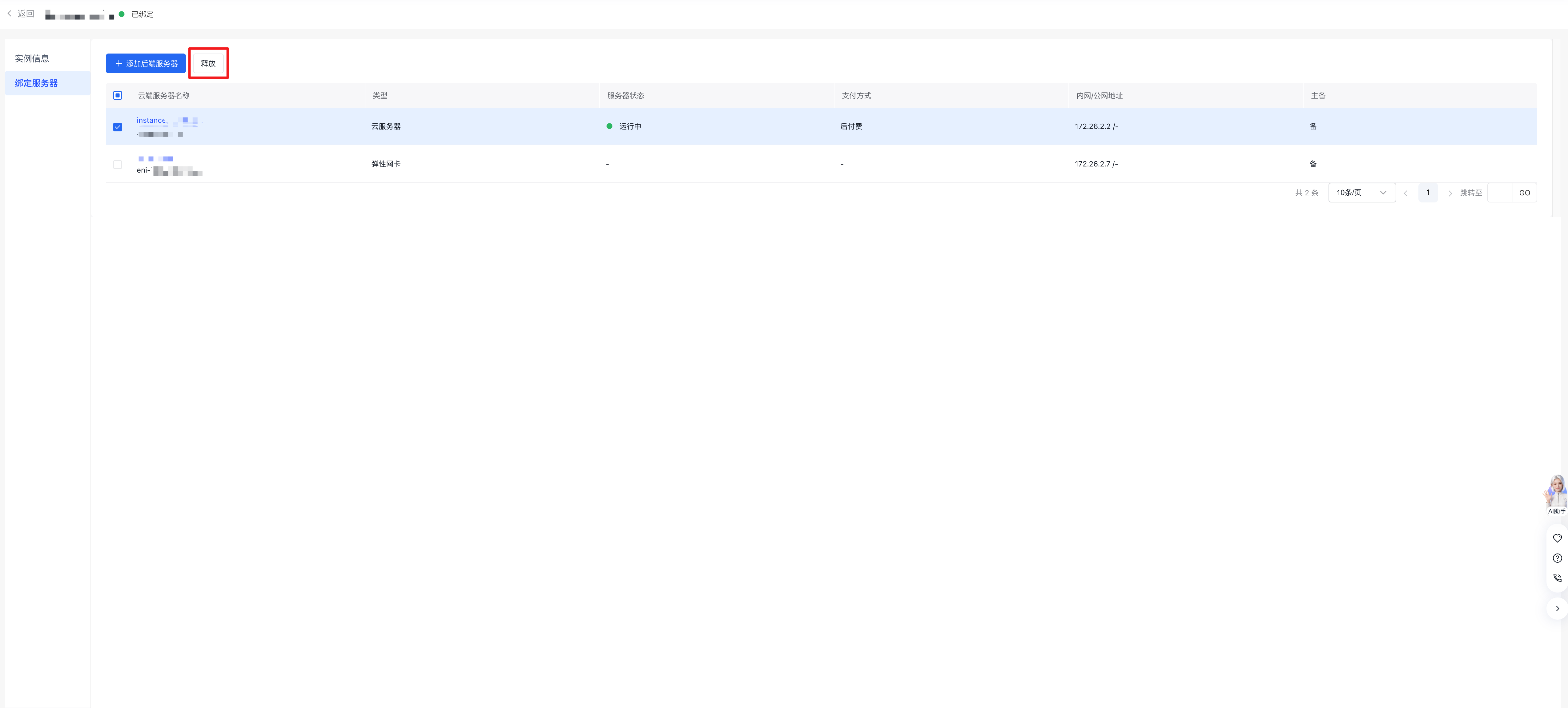
Task: Click the 释放 button
Action: pyautogui.click(x=208, y=63)
